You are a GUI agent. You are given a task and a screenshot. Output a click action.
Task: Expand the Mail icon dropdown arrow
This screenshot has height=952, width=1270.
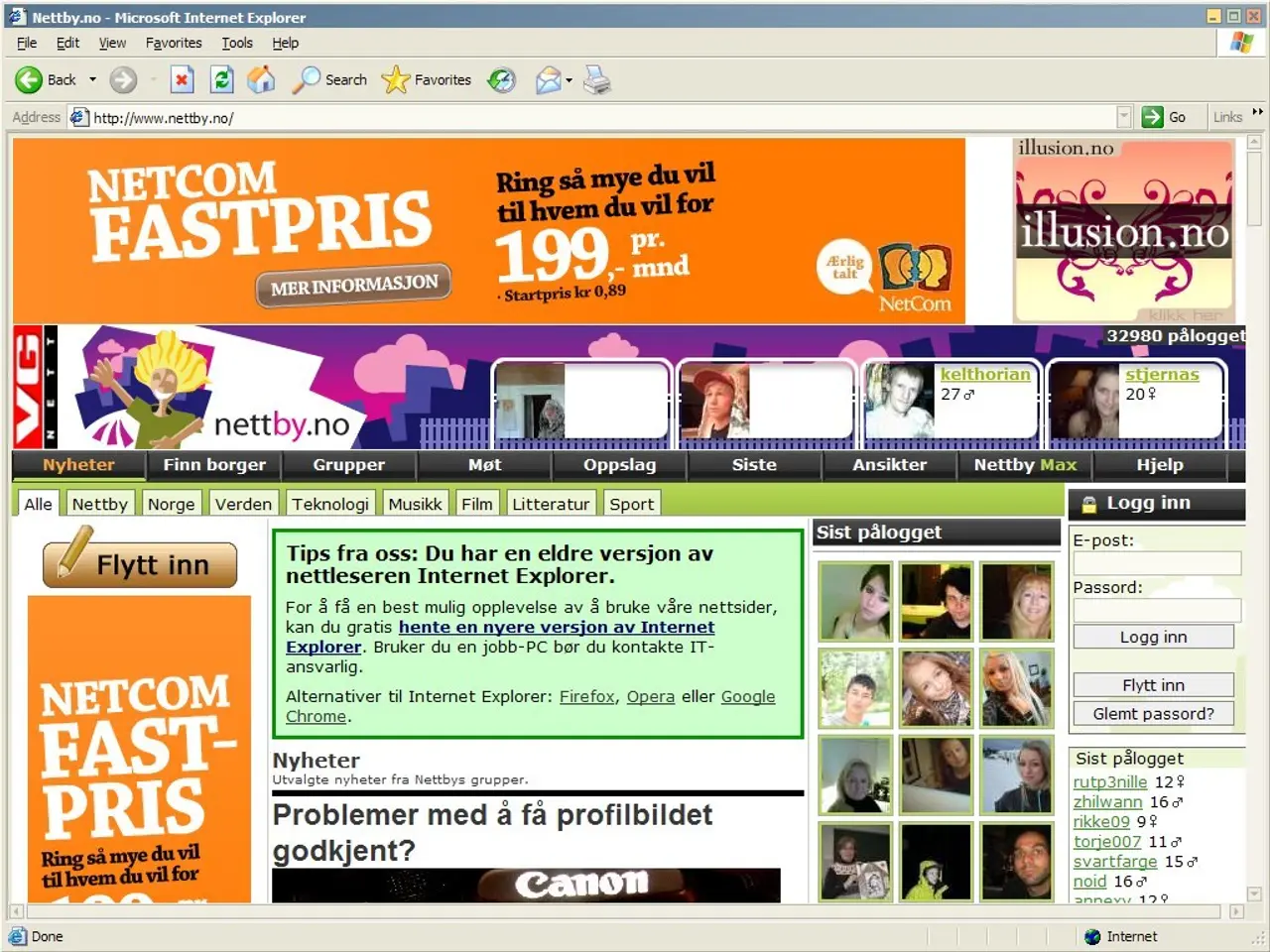click(569, 80)
